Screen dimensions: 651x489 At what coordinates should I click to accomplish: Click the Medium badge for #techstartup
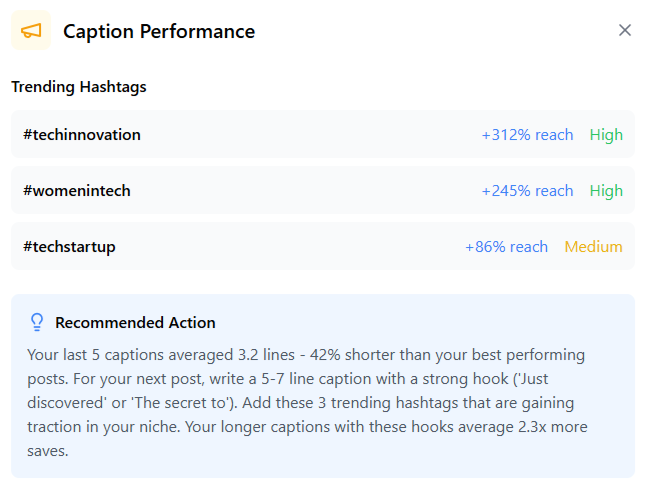593,247
